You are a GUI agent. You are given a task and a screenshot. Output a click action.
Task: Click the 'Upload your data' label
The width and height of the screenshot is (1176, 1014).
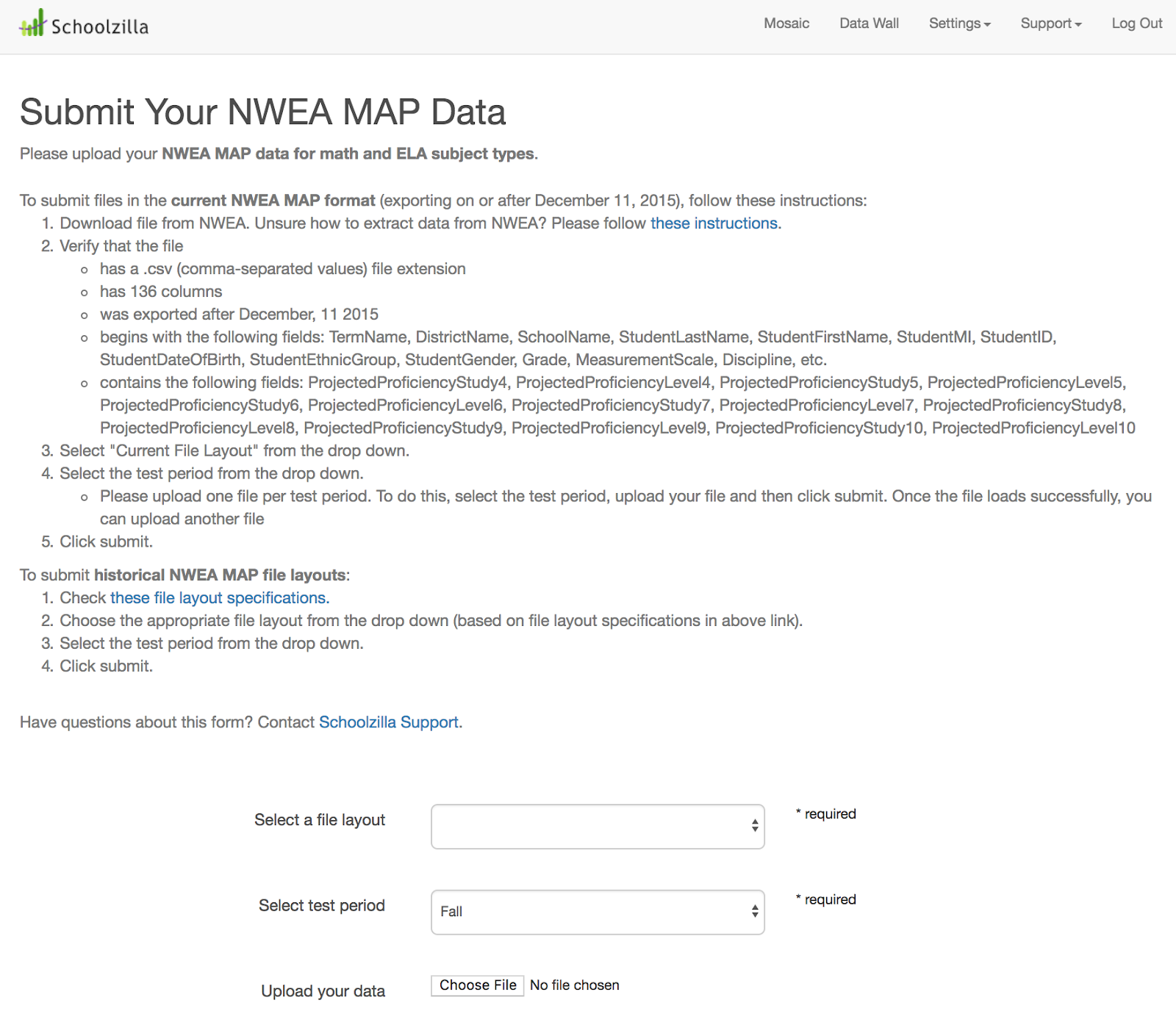tap(323, 991)
